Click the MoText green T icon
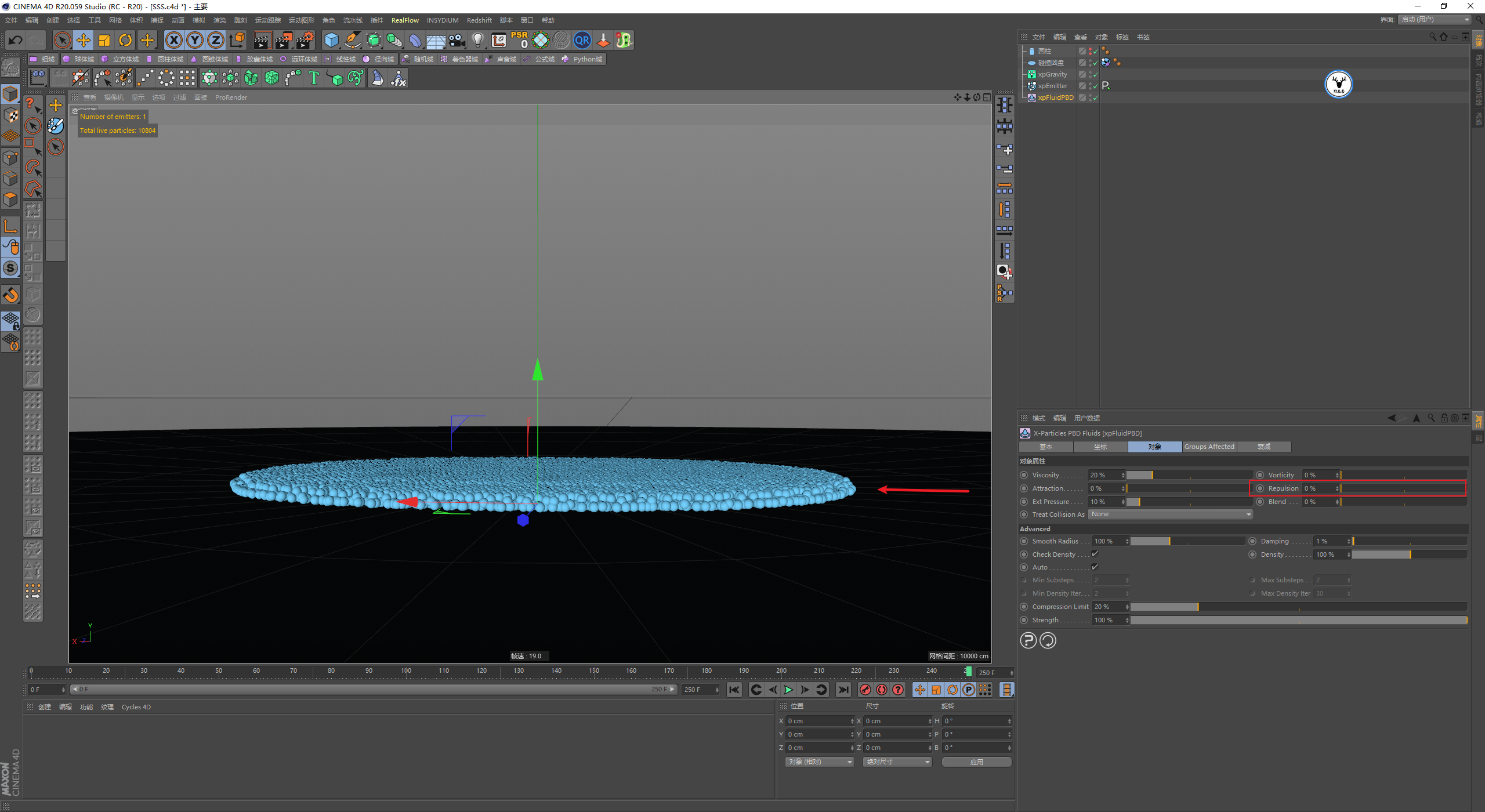 [x=314, y=78]
